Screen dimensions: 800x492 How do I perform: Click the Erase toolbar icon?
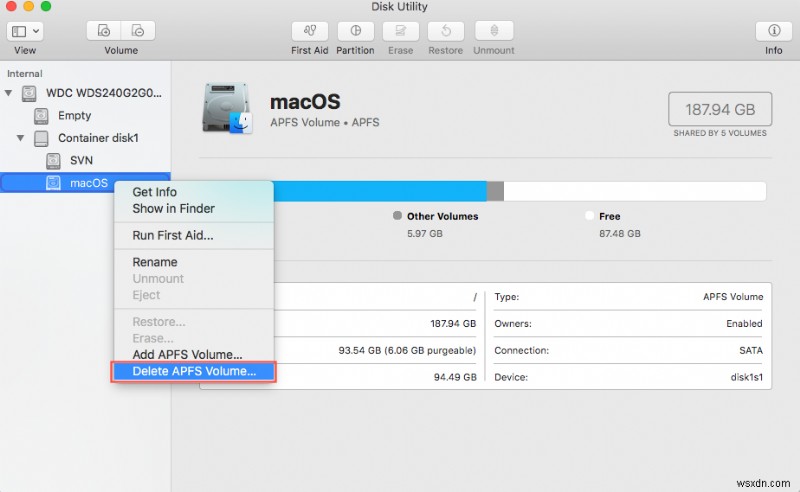pyautogui.click(x=401, y=31)
